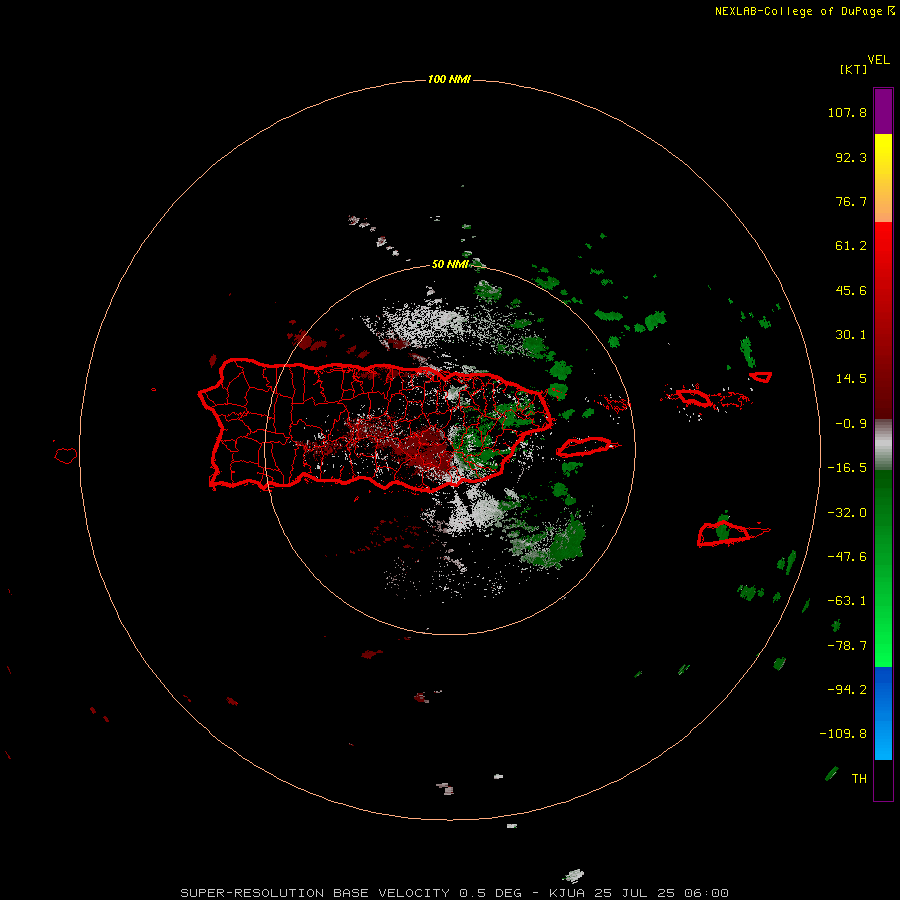Viewport: 900px width, 900px height.
Task: Click the St. Thomas island outline
Action: (x=693, y=396)
